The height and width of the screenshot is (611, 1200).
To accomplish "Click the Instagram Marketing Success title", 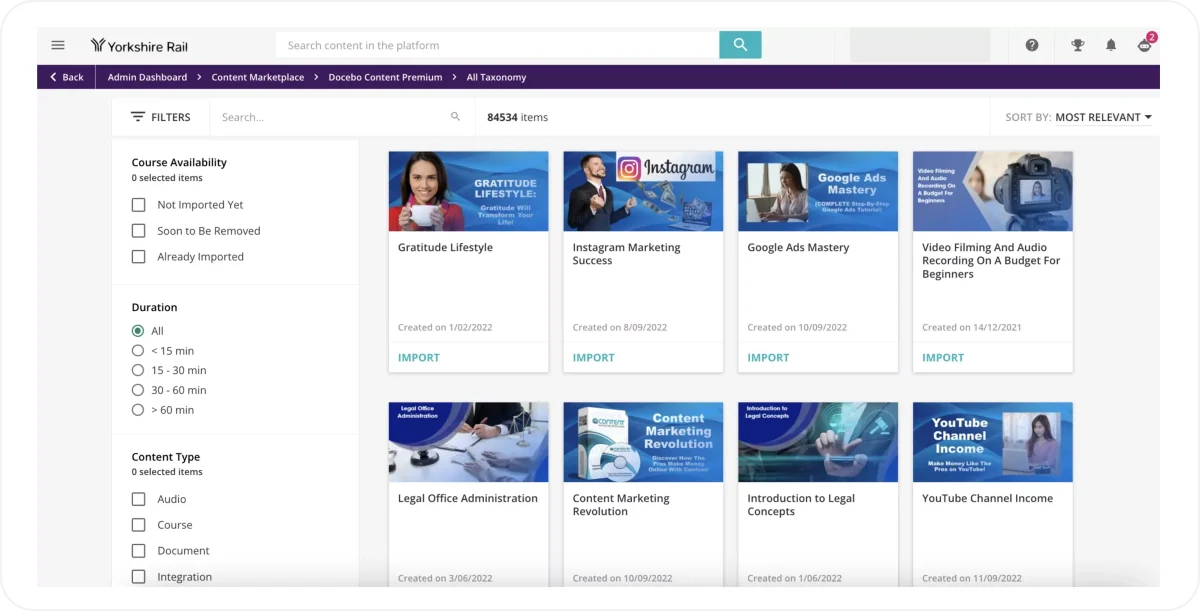I will (x=626, y=254).
